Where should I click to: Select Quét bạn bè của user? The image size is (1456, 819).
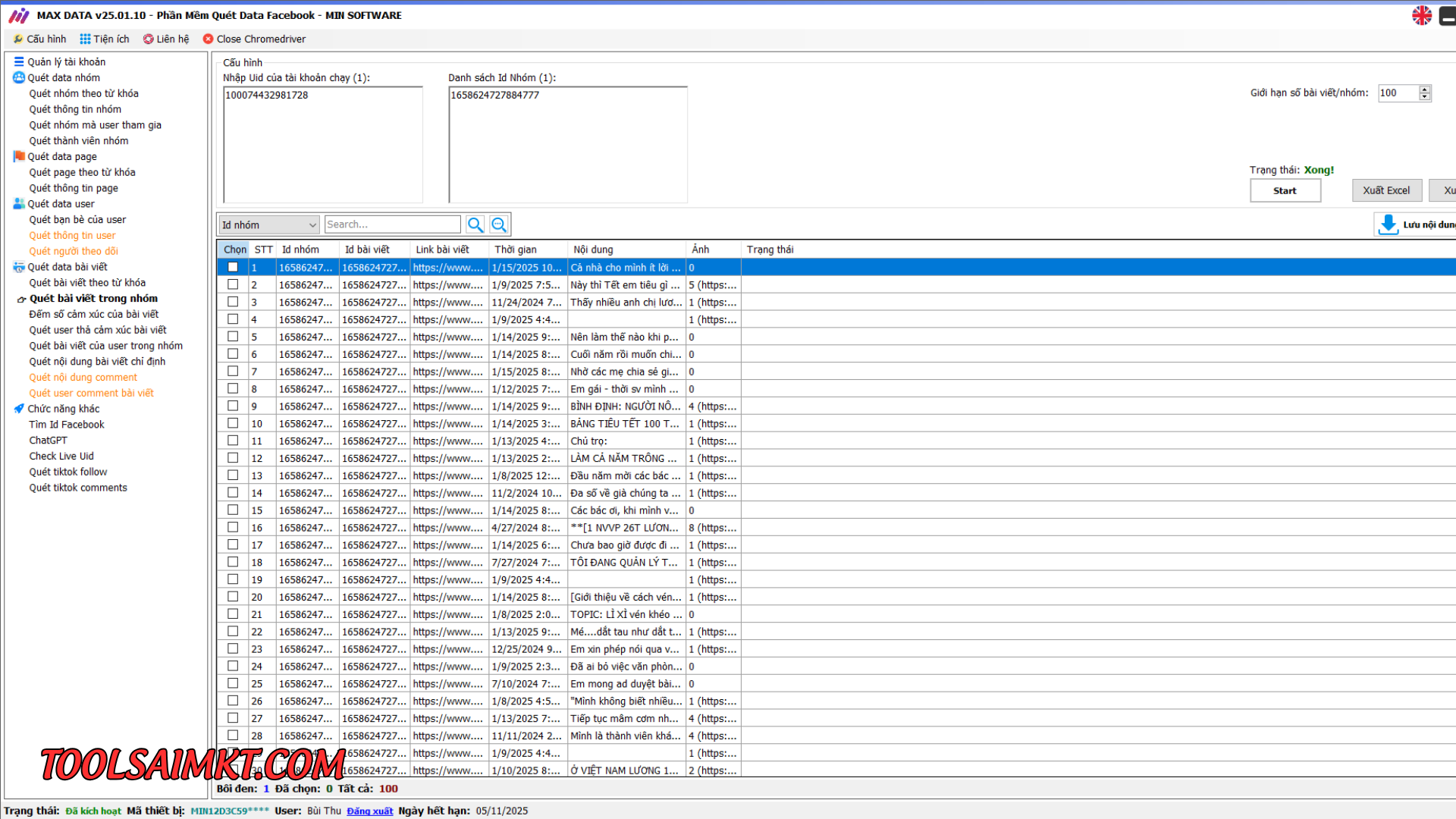[77, 220]
